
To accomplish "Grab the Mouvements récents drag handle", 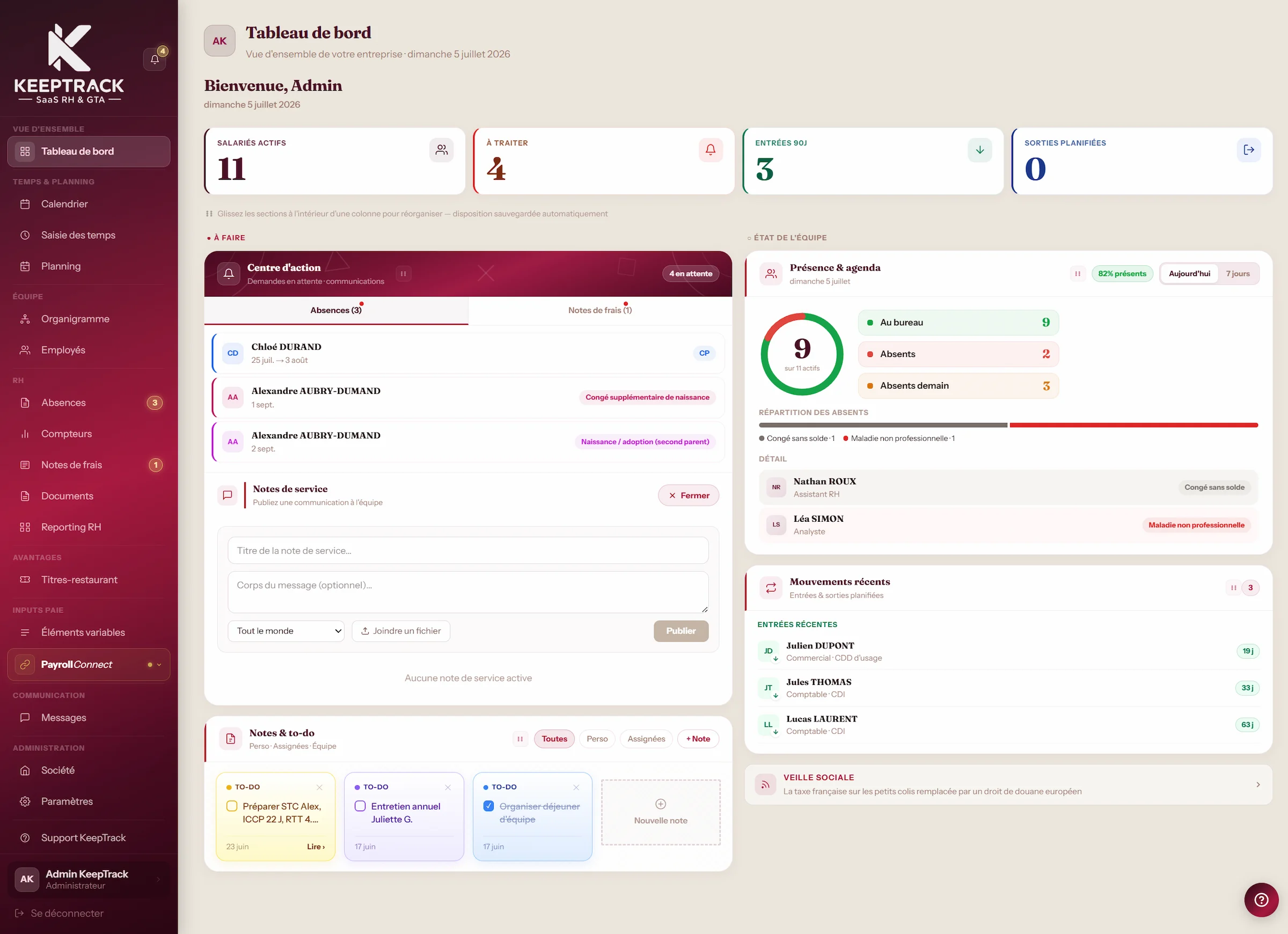I will tap(1233, 588).
